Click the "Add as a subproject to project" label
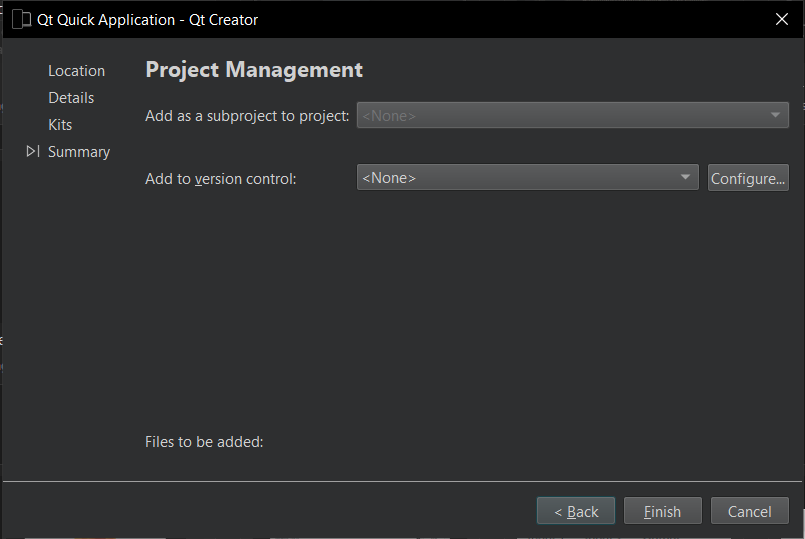 [247, 116]
